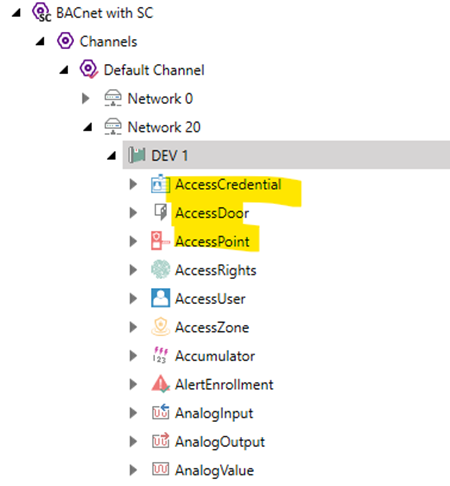Screen dimensions: 450x486
Task: Click the AlertEnrollment warning triangle icon
Action: 160,384
